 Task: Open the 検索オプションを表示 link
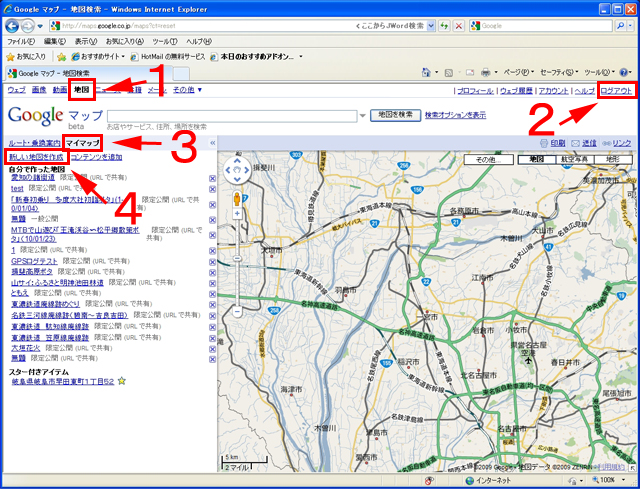pos(456,115)
